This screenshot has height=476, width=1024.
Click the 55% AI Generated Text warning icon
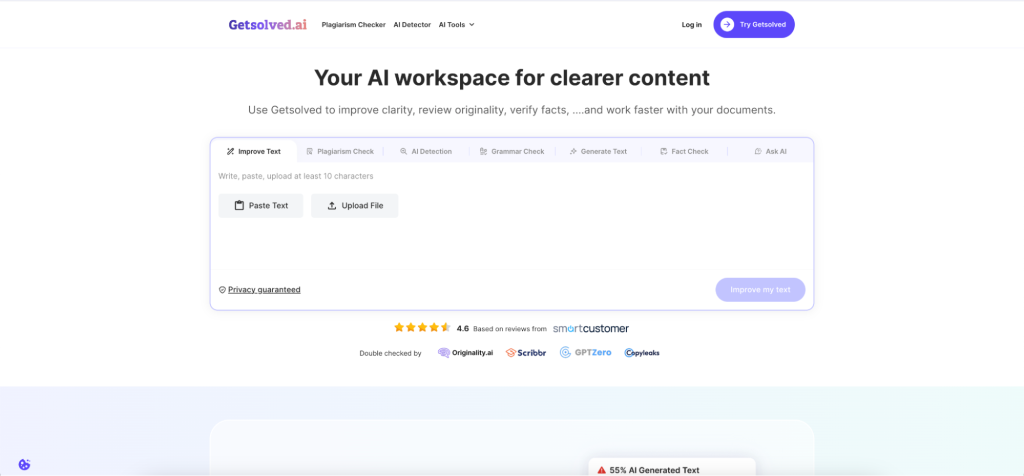coord(601,470)
